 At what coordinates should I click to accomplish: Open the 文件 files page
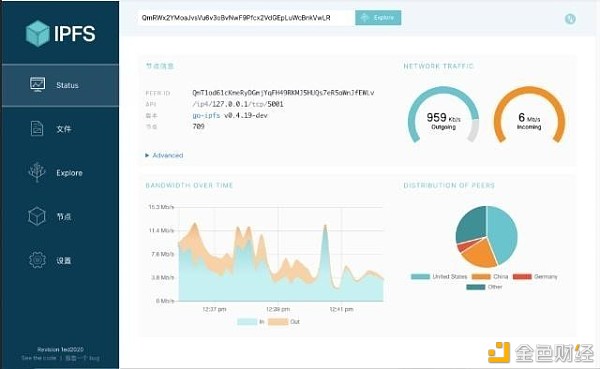point(60,129)
